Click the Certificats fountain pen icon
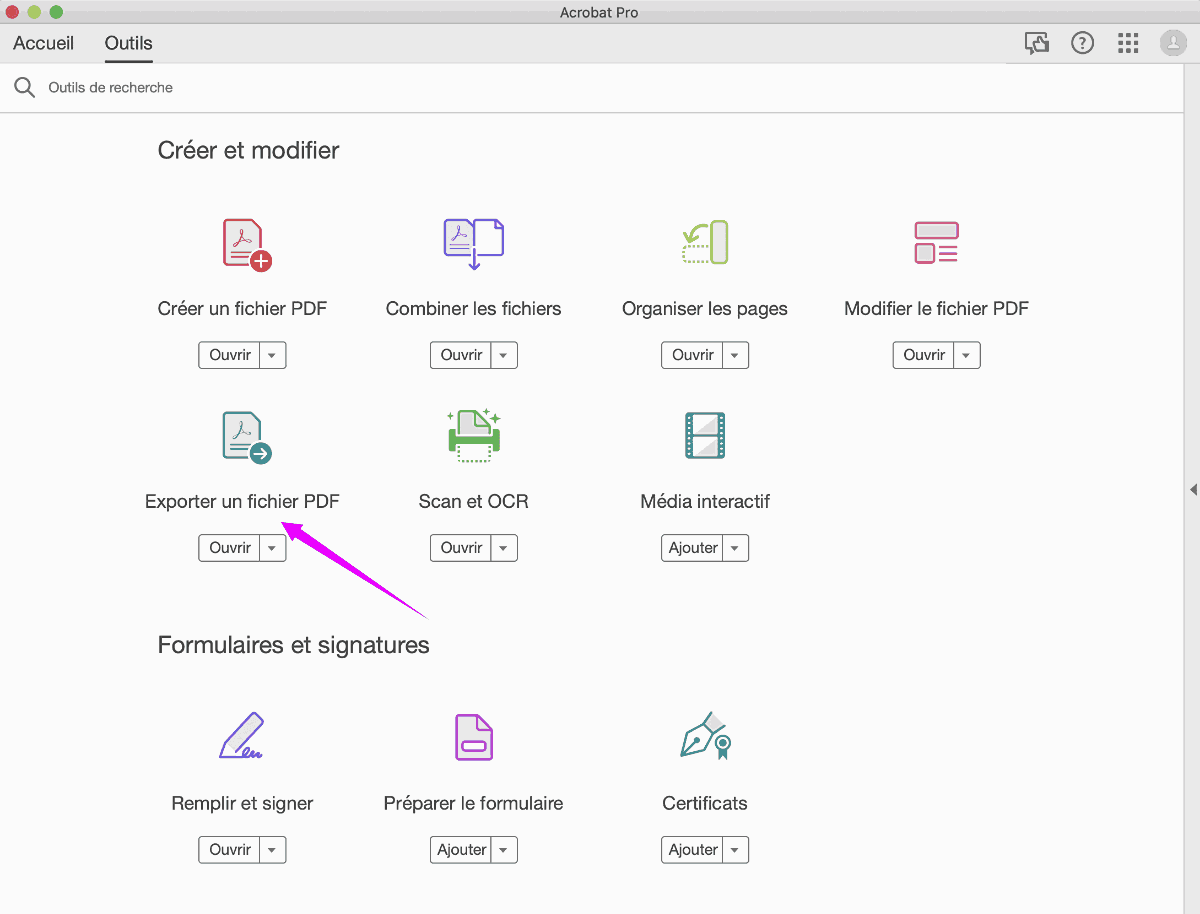Screen dimensions: 1200x914 (705, 736)
